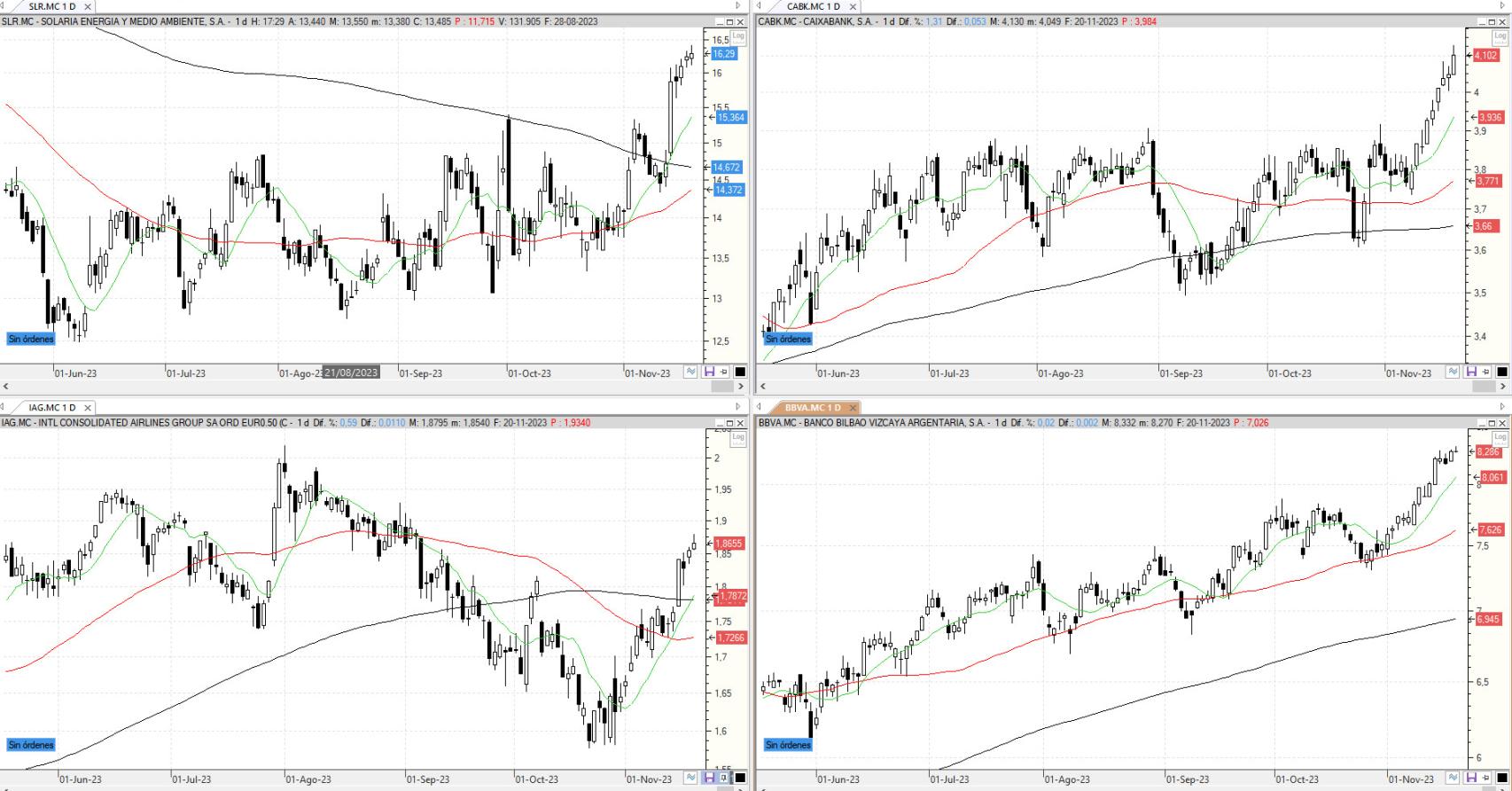This screenshot has width=1512, height=791.
Task: Click the 14,672 price label on SLR.MC
Action: coord(726,168)
